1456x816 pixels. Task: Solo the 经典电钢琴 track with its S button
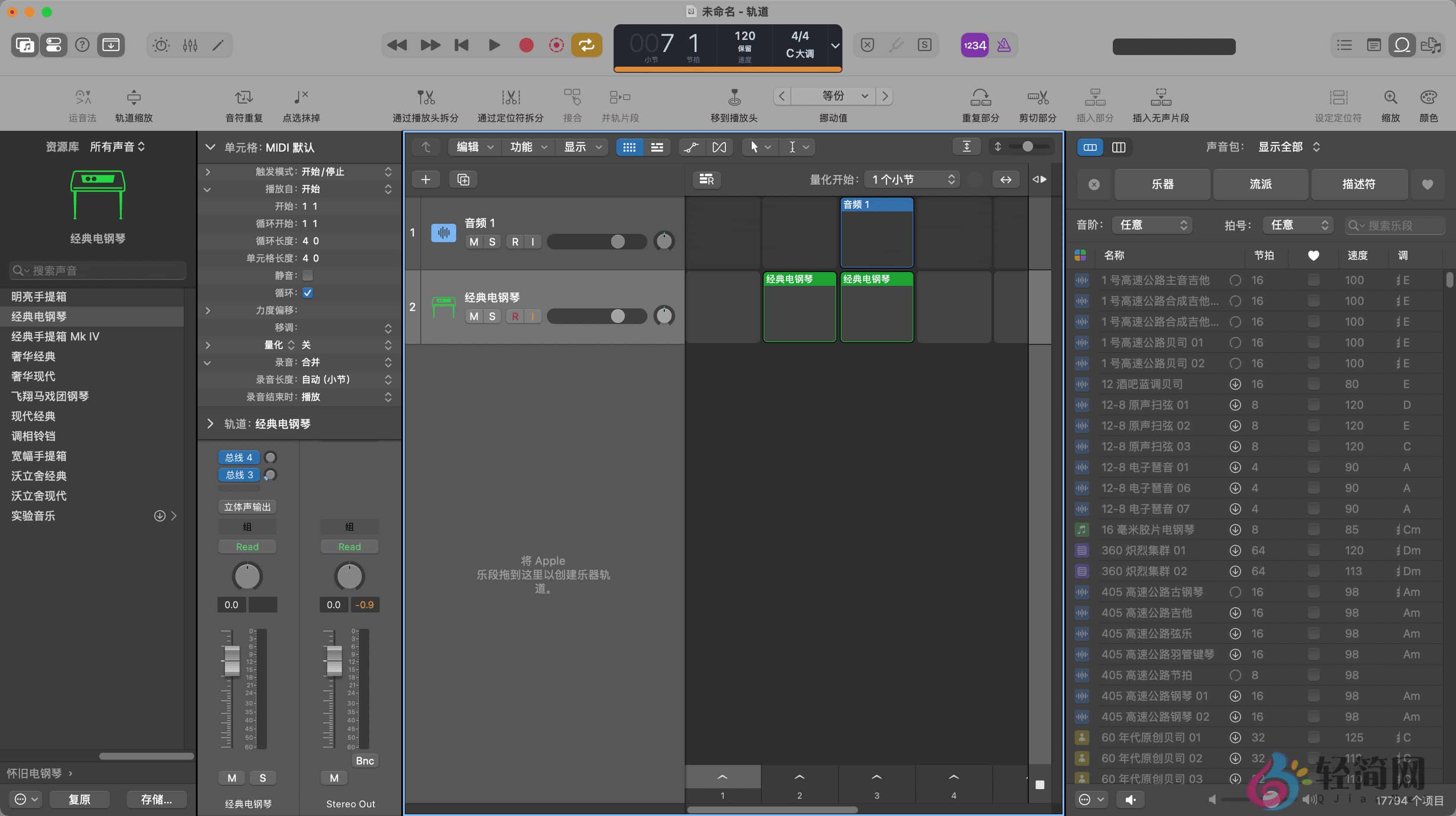(491, 316)
